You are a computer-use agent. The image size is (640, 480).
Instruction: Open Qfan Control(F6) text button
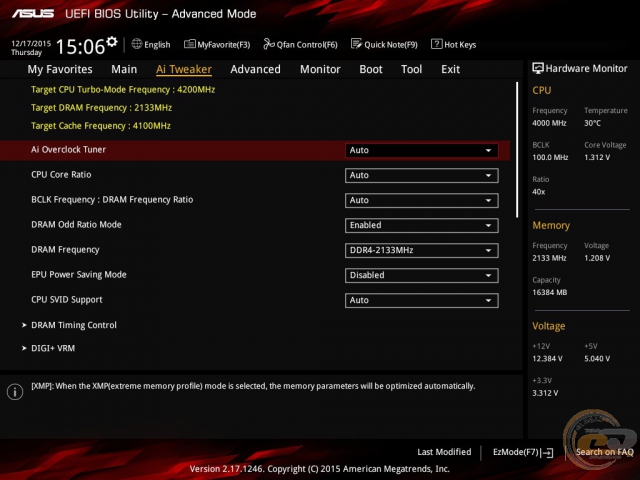(x=307, y=44)
